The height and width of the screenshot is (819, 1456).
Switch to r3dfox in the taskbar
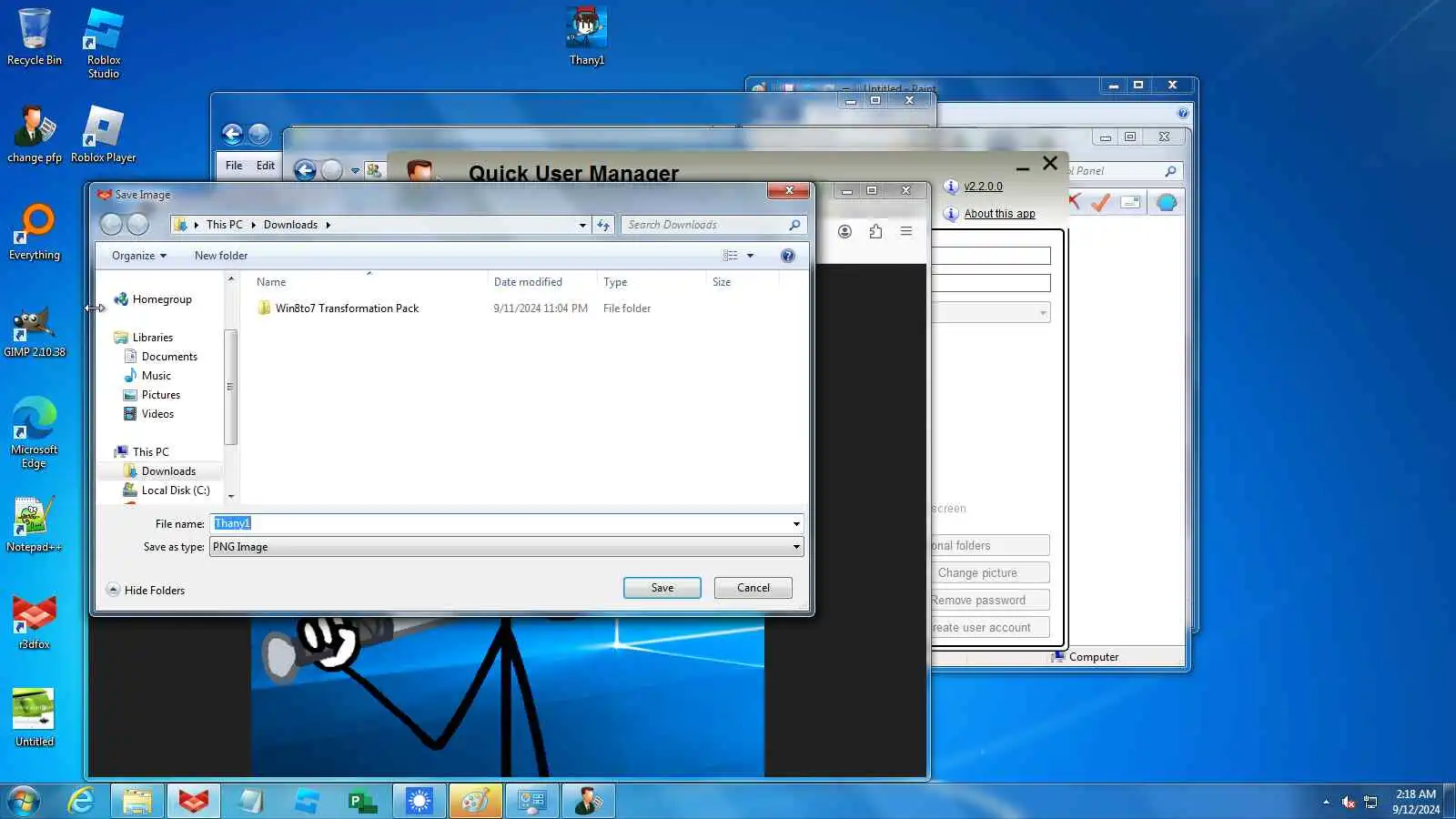[x=194, y=801]
